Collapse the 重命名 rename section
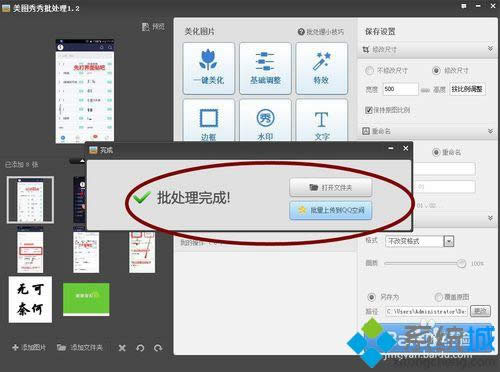The image size is (500, 372). pos(490,131)
